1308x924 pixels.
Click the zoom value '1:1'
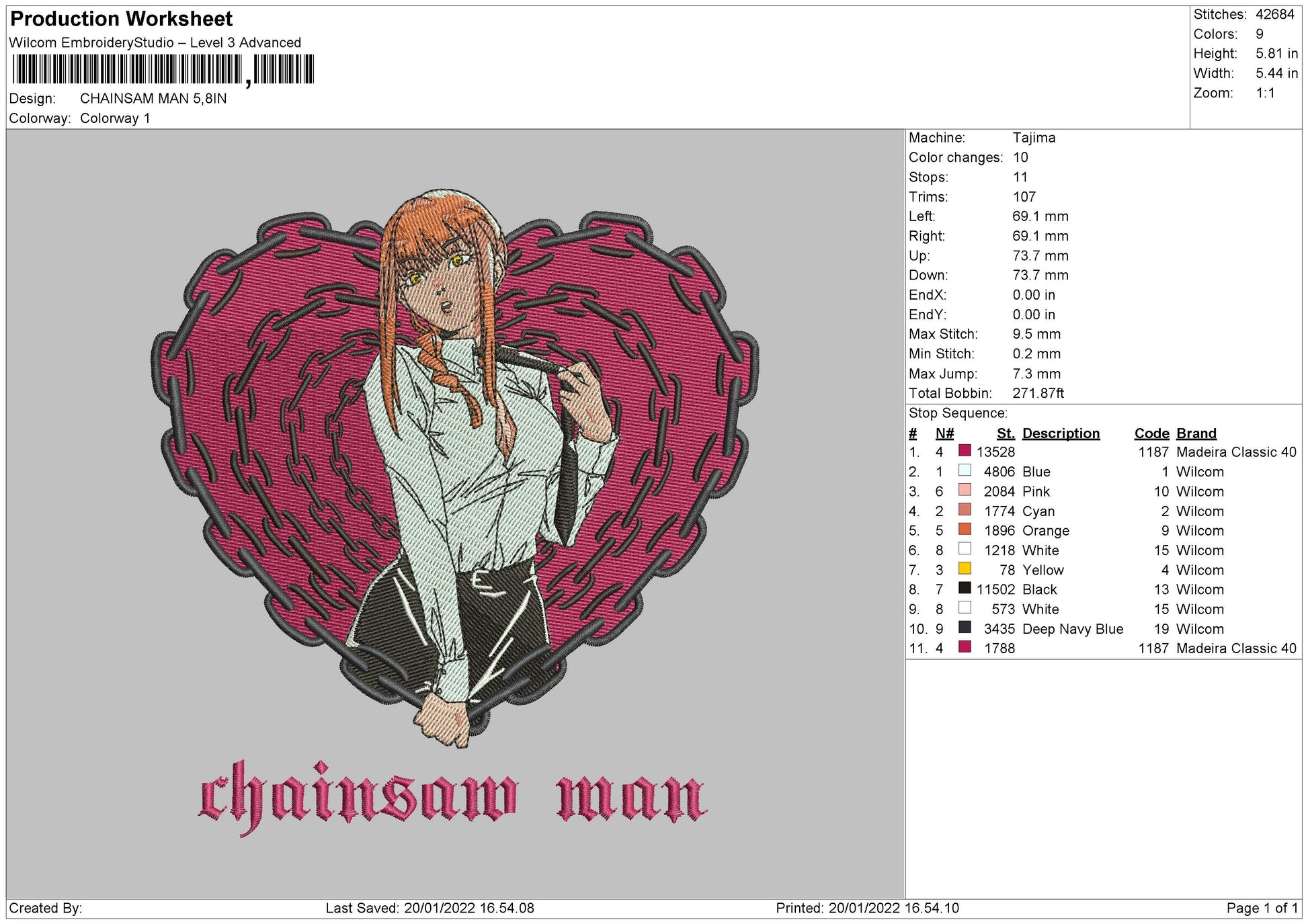tap(1266, 93)
